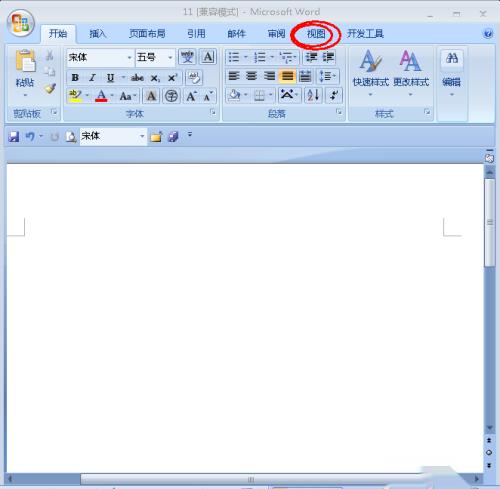Toggle subscript formatting
This screenshot has height=489, width=500.
tap(155, 78)
